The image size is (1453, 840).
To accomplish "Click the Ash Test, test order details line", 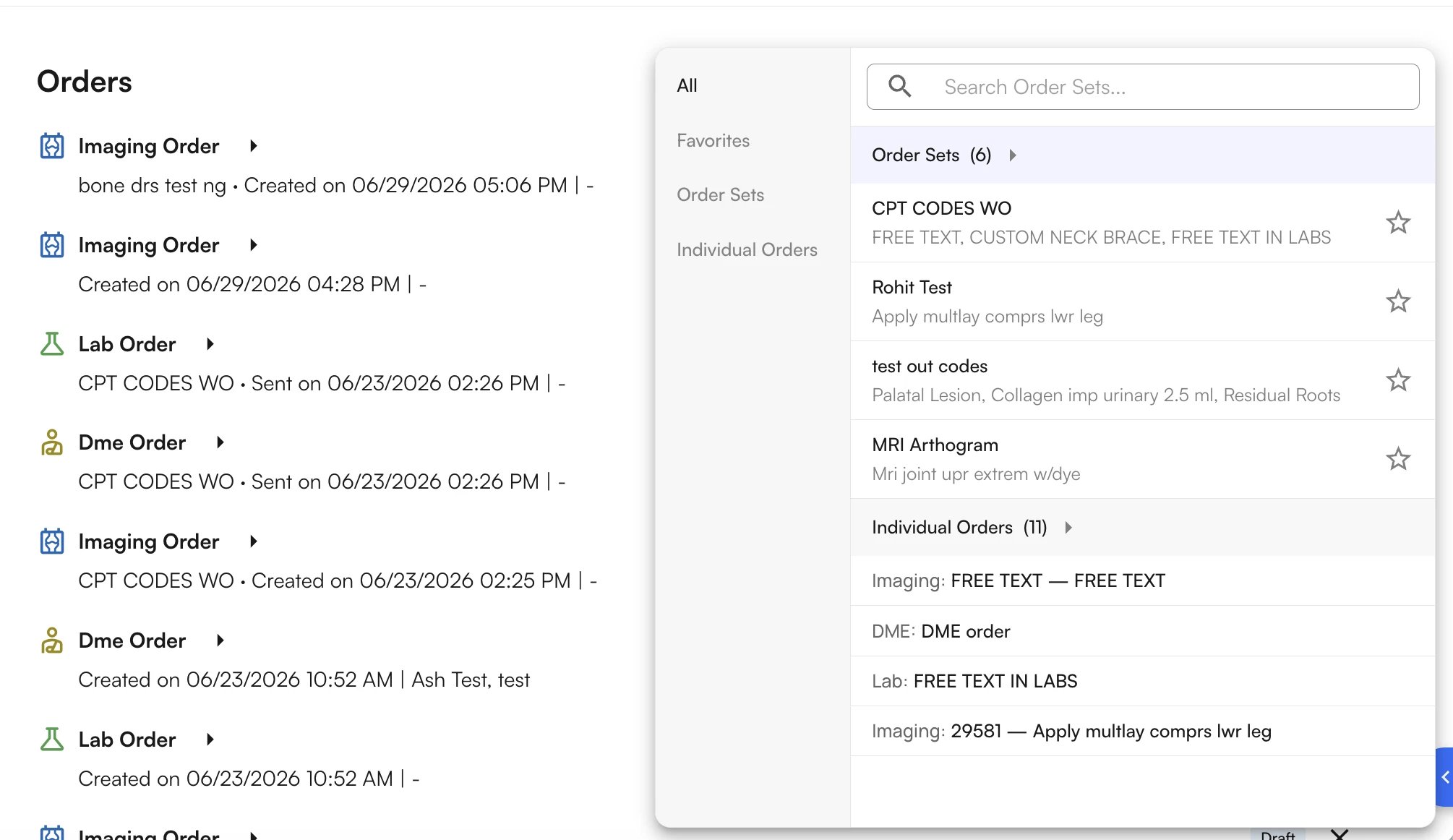I will pyautogui.click(x=304, y=680).
